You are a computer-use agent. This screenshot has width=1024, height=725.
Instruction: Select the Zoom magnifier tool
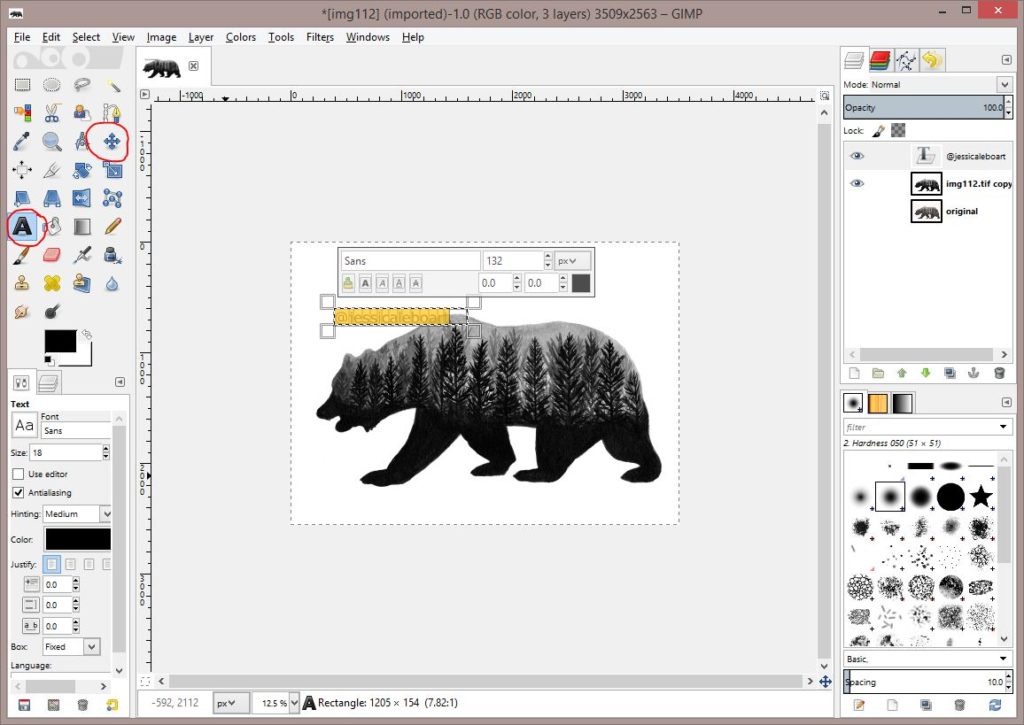tap(52, 141)
